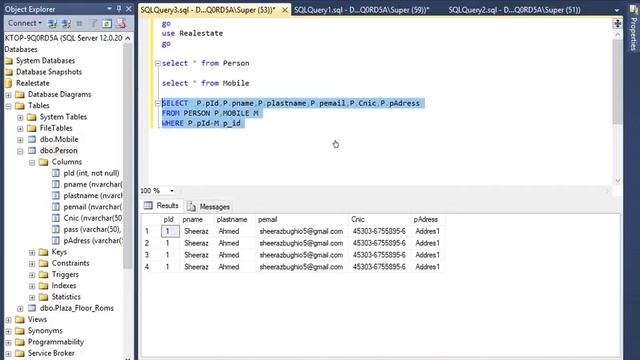
Task: Open the Properties side panel tab
Action: (633, 29)
